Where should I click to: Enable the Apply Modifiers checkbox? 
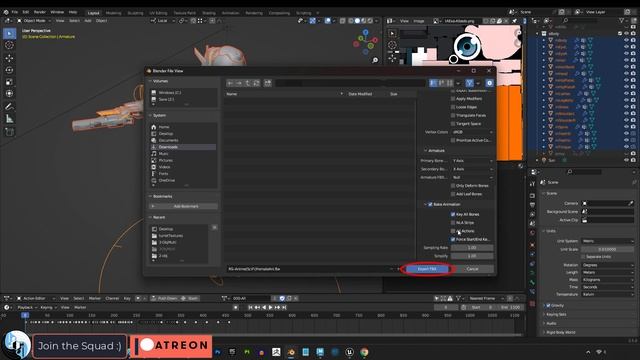click(453, 99)
